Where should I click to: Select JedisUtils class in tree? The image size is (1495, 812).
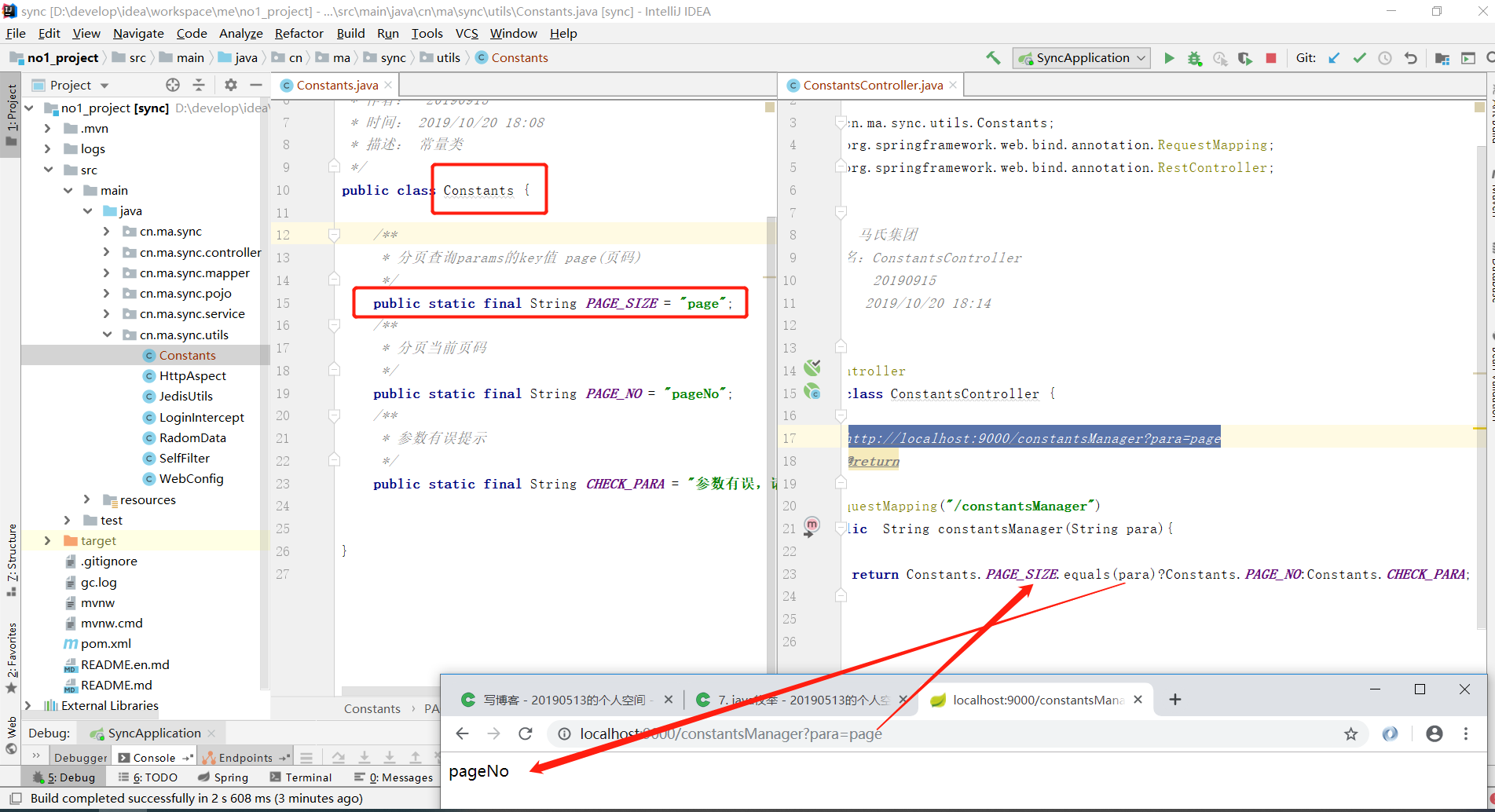click(x=186, y=396)
